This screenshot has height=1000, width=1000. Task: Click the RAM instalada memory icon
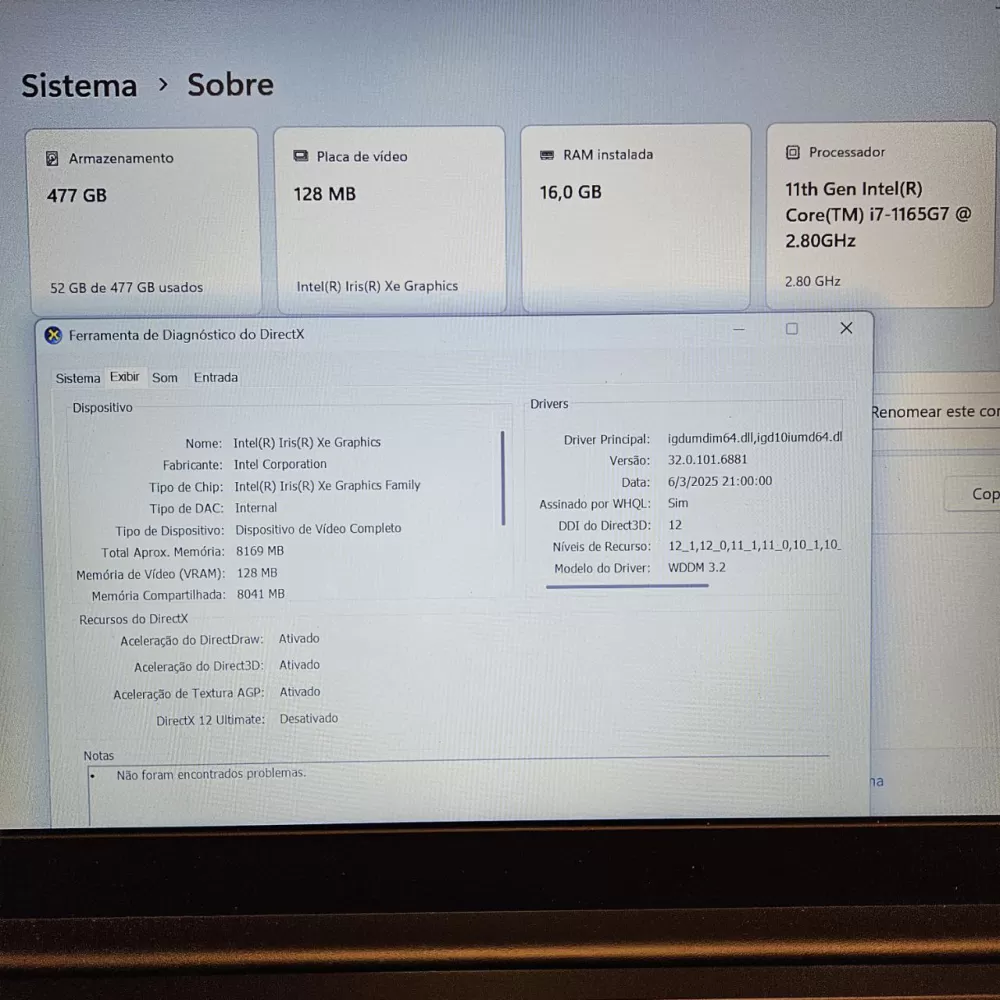coord(547,155)
